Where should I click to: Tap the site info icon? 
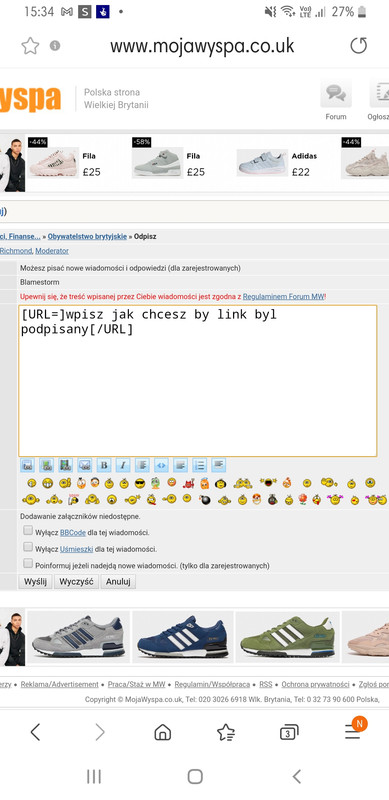click(x=55, y=46)
